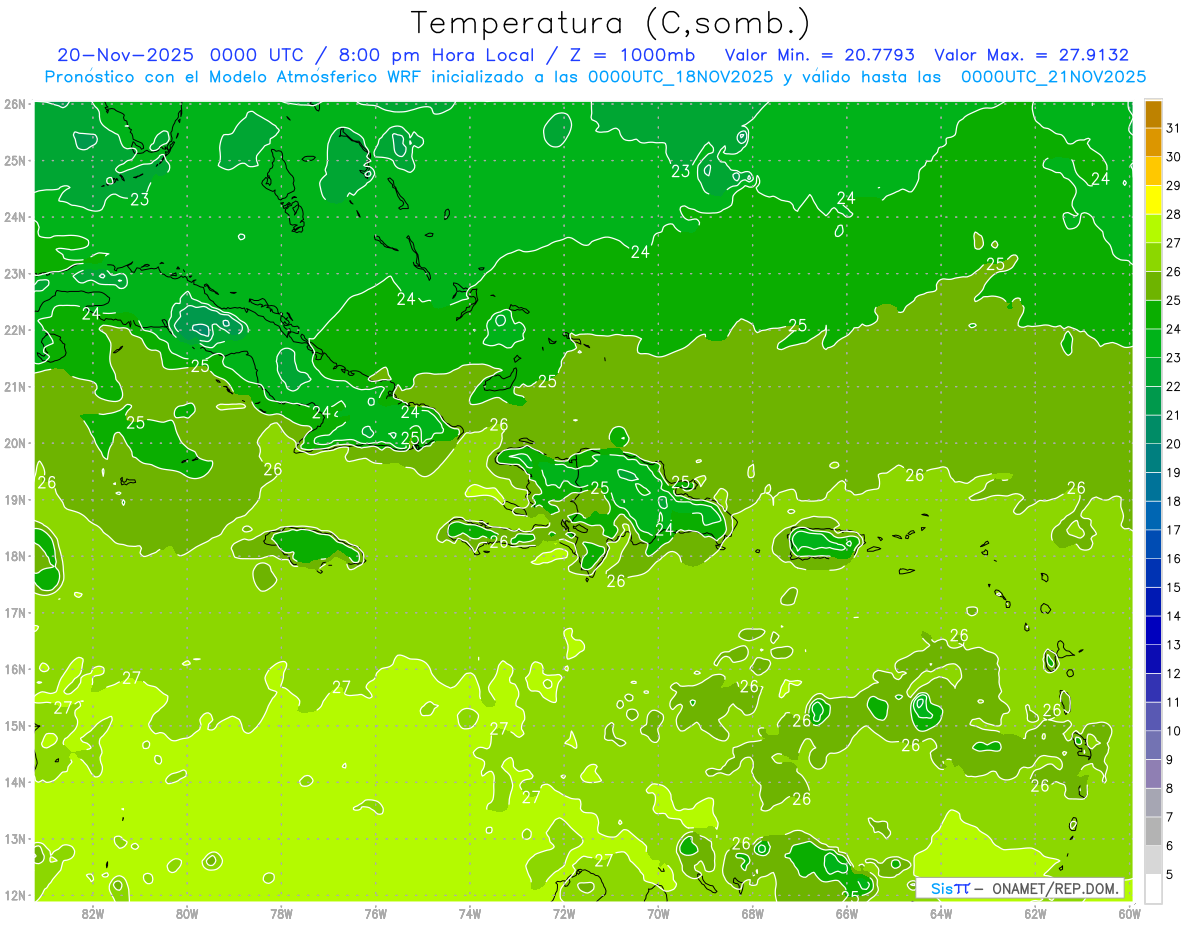Screen dimensions: 1200x927
Task: Click the yellow scale segment between 28 and 29
Action: [1153, 200]
